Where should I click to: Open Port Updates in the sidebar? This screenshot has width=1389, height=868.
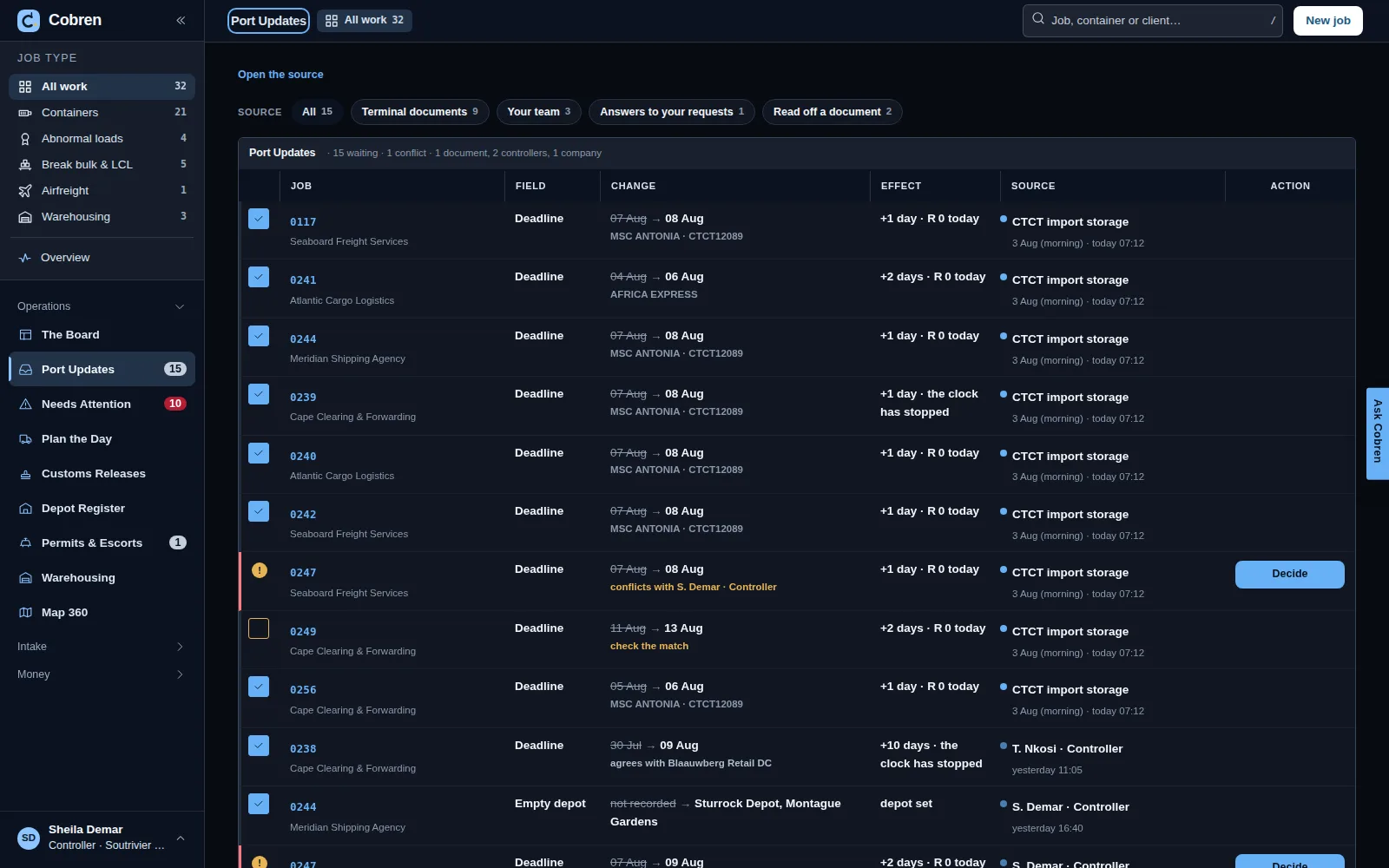102,370
